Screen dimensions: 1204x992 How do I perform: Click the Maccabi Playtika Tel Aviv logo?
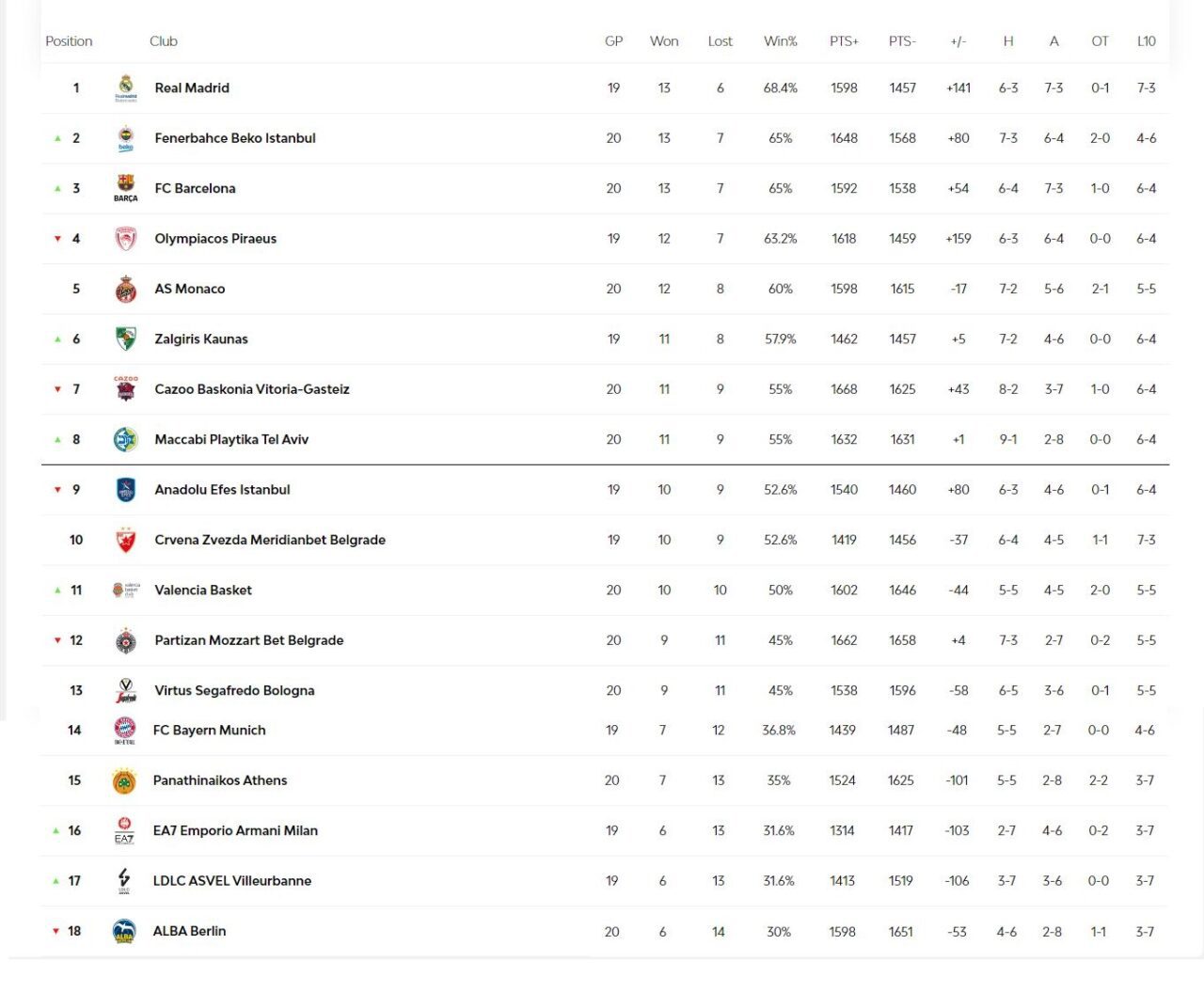click(x=125, y=439)
